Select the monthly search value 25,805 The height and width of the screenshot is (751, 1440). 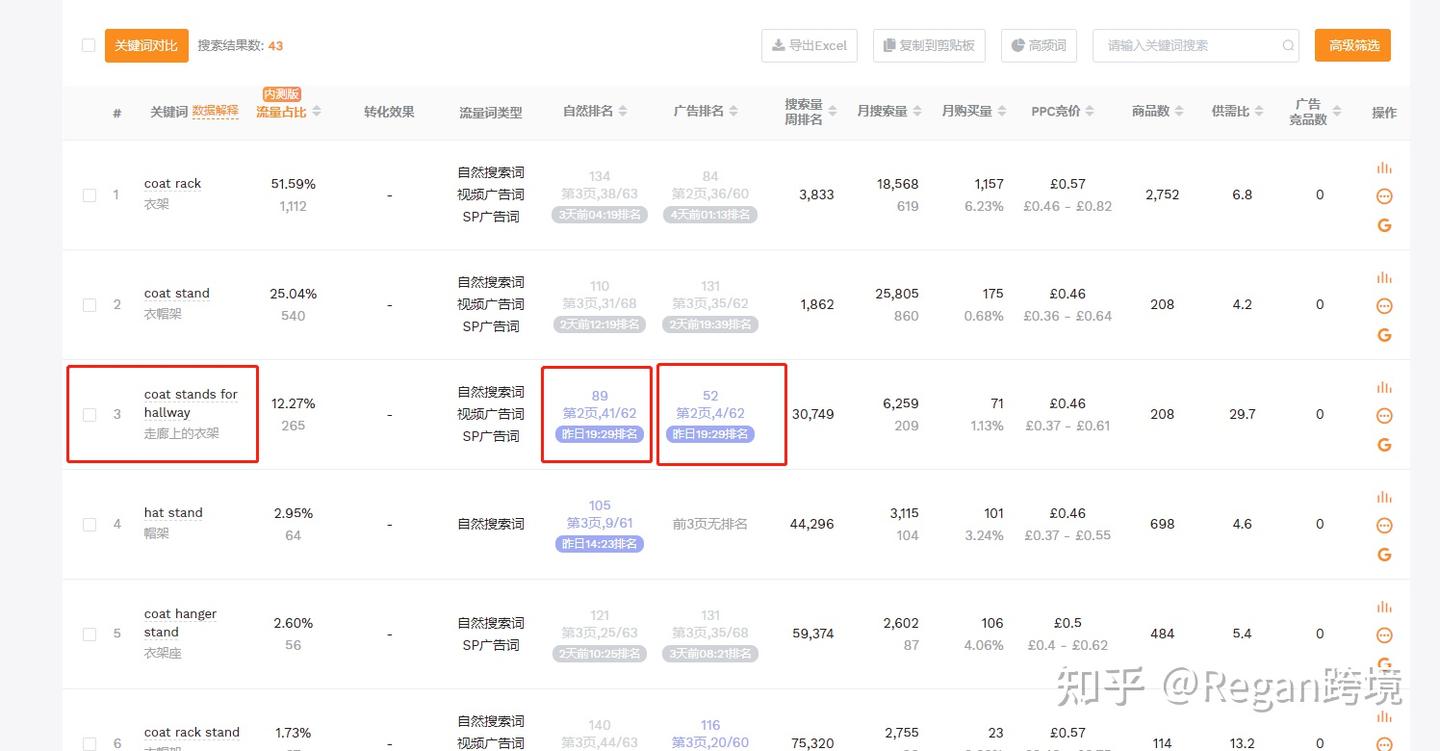(897, 294)
